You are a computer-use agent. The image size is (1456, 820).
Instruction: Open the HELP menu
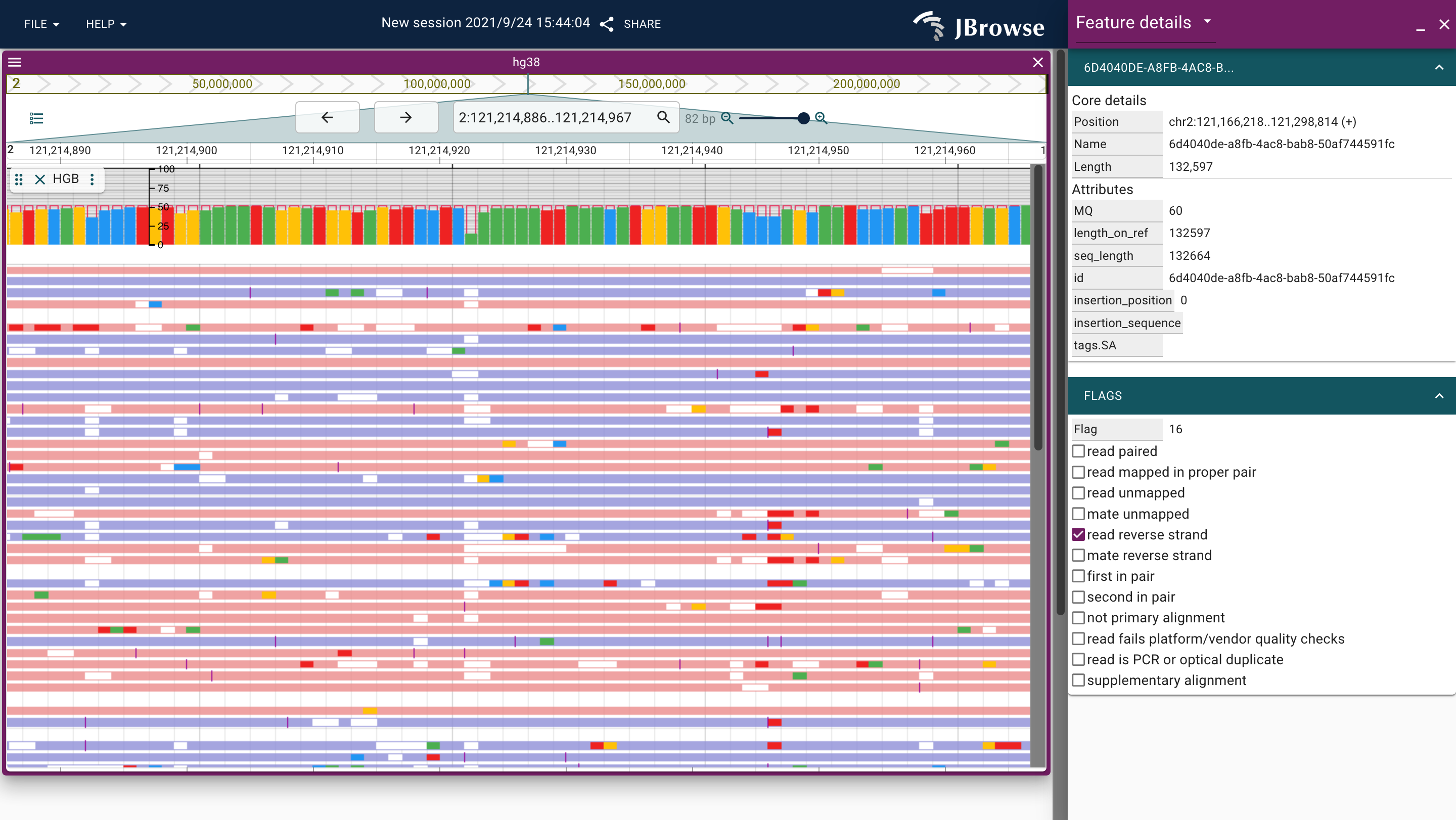(x=106, y=24)
